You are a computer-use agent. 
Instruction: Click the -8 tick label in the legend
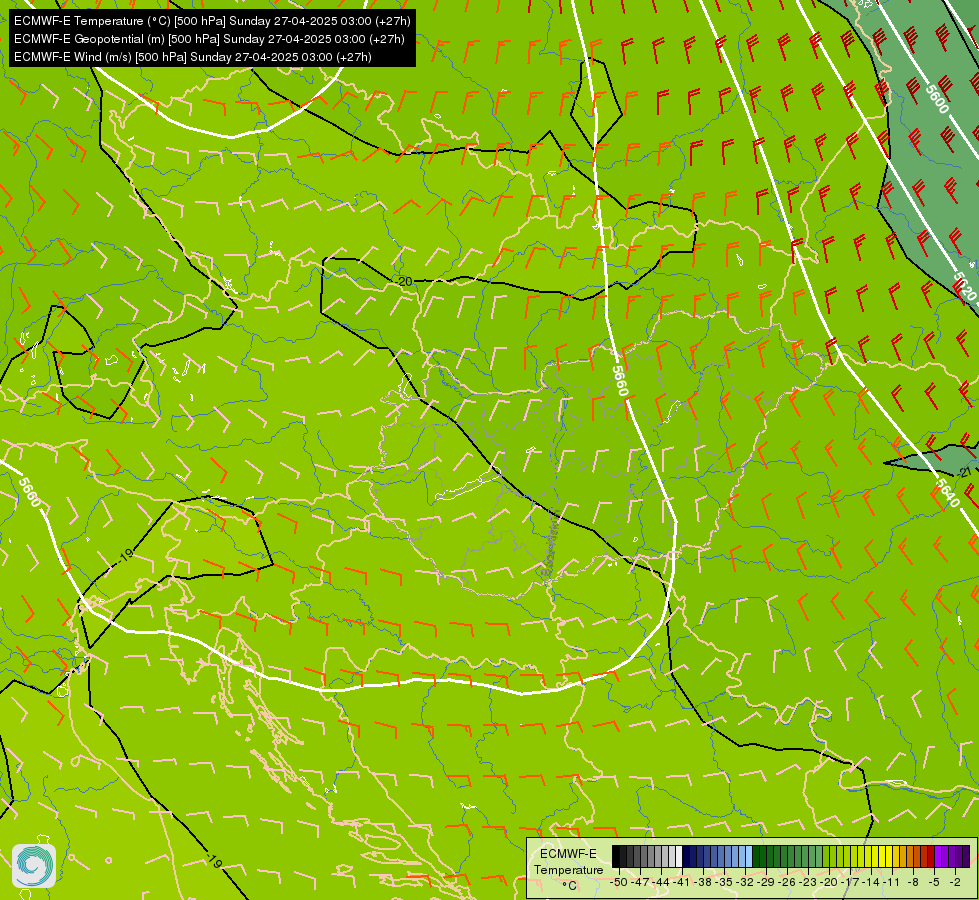(913, 882)
